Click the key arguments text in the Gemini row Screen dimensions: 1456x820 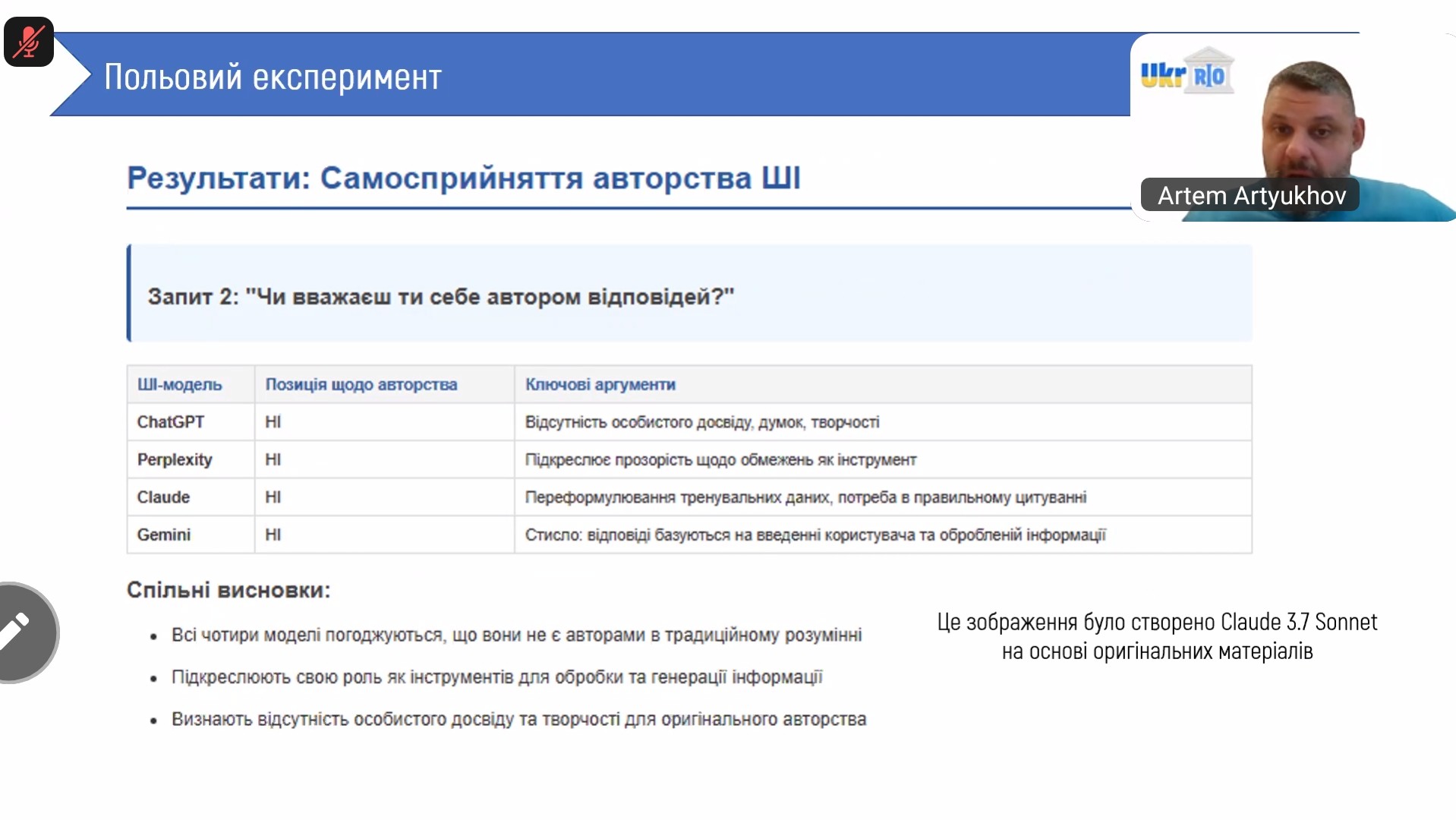[815, 535]
